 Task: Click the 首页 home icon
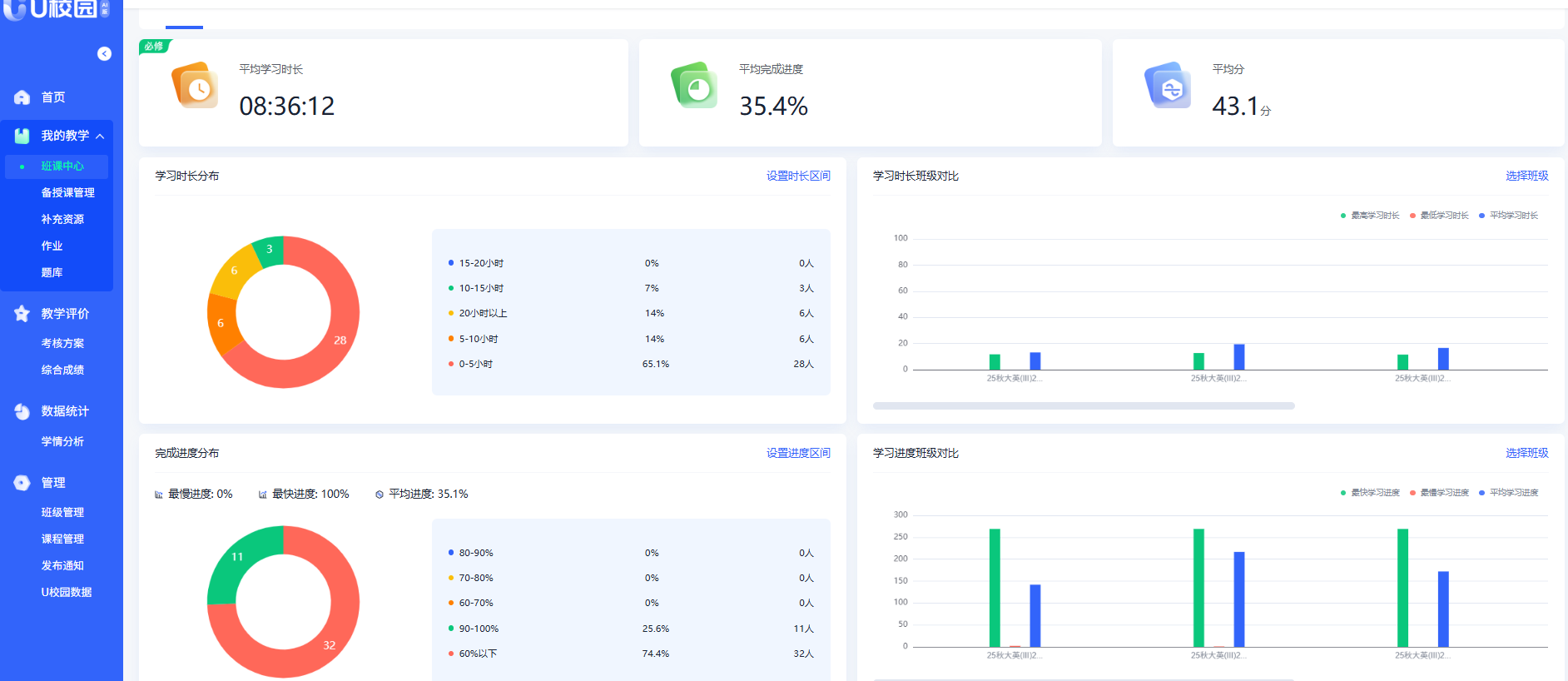(x=22, y=97)
